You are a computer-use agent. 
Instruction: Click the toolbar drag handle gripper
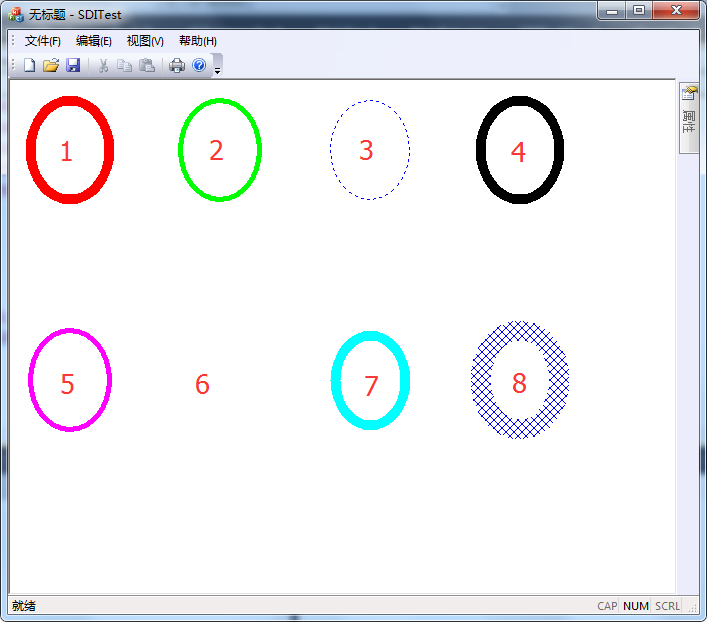(x=13, y=65)
